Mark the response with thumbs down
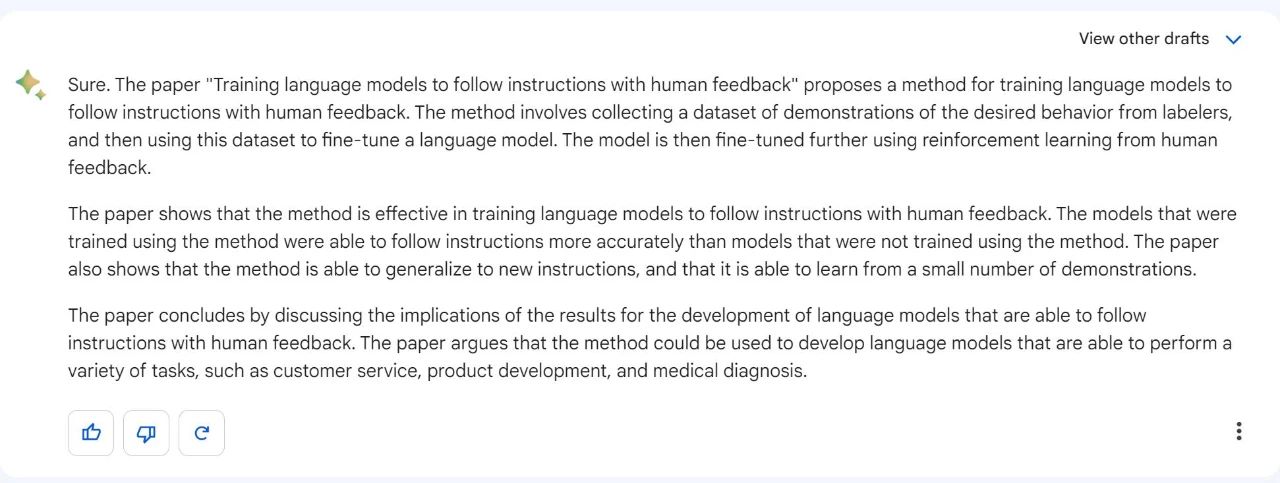Screen dimensions: 1280x483 click(x=146, y=433)
